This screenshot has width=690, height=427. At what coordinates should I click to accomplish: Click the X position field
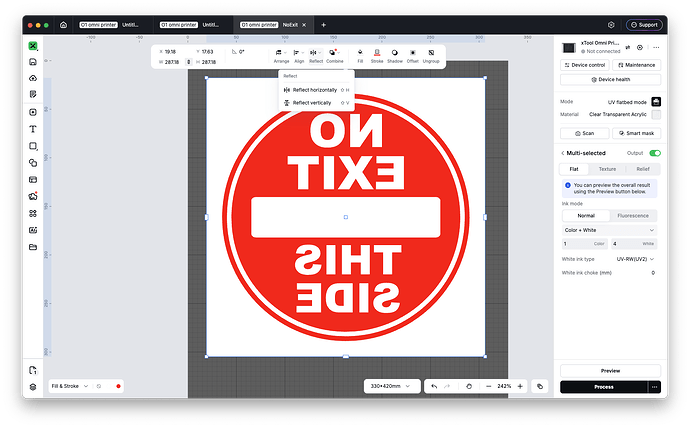tap(172, 52)
